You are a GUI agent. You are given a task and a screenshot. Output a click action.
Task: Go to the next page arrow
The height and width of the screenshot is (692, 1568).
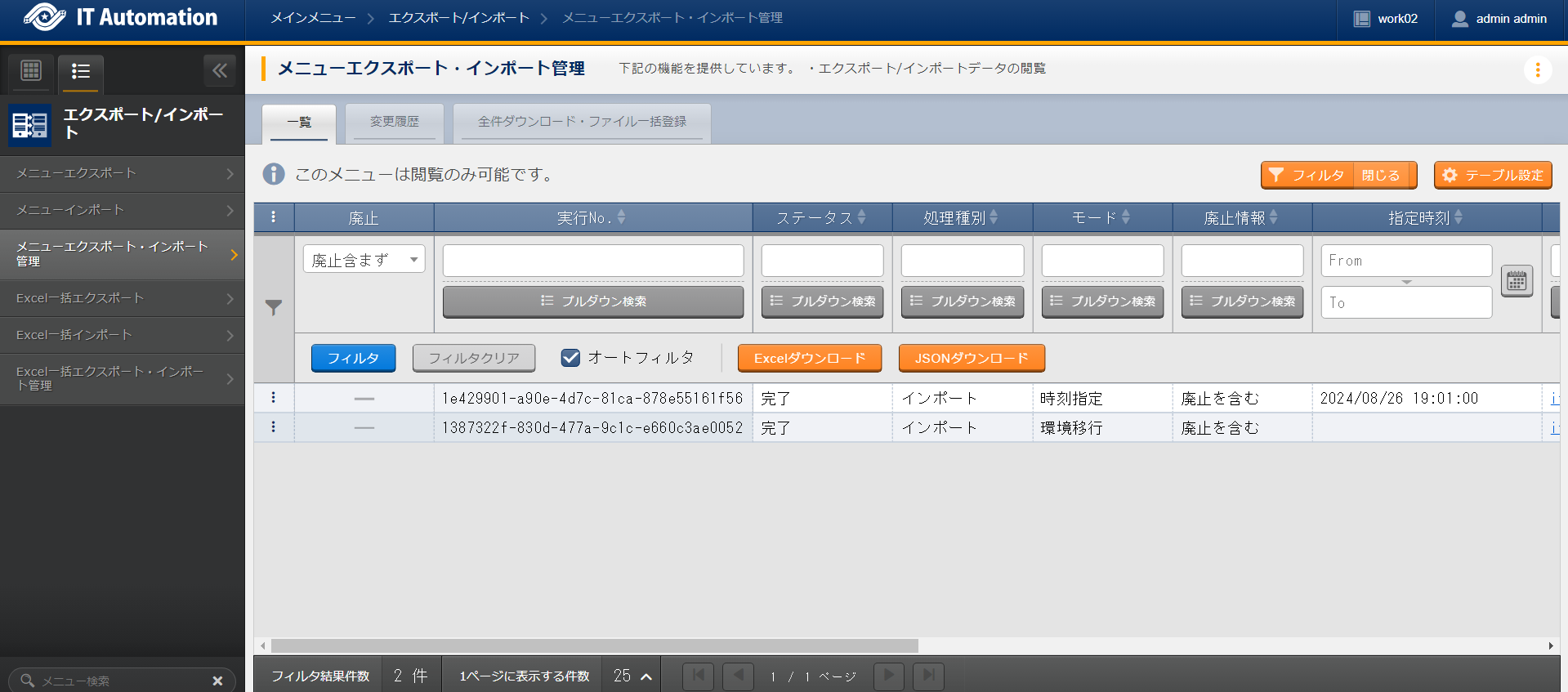[888, 676]
